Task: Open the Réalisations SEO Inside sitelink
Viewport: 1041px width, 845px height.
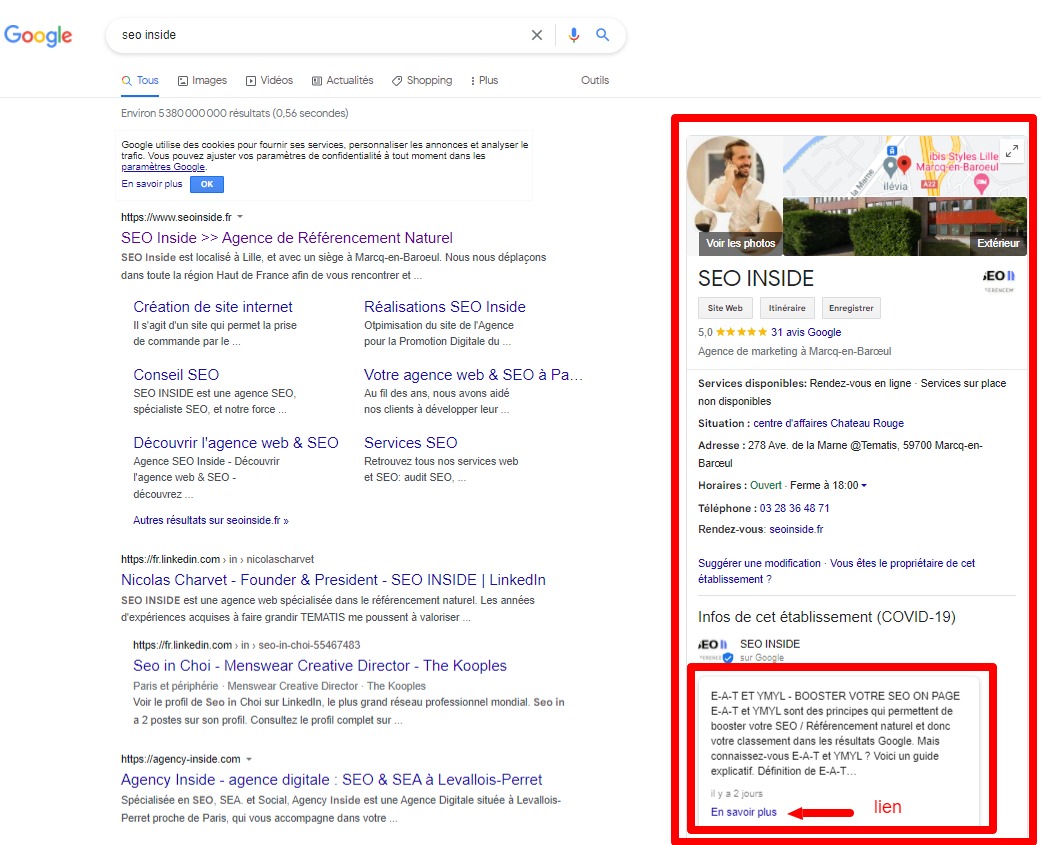Action: coord(445,307)
